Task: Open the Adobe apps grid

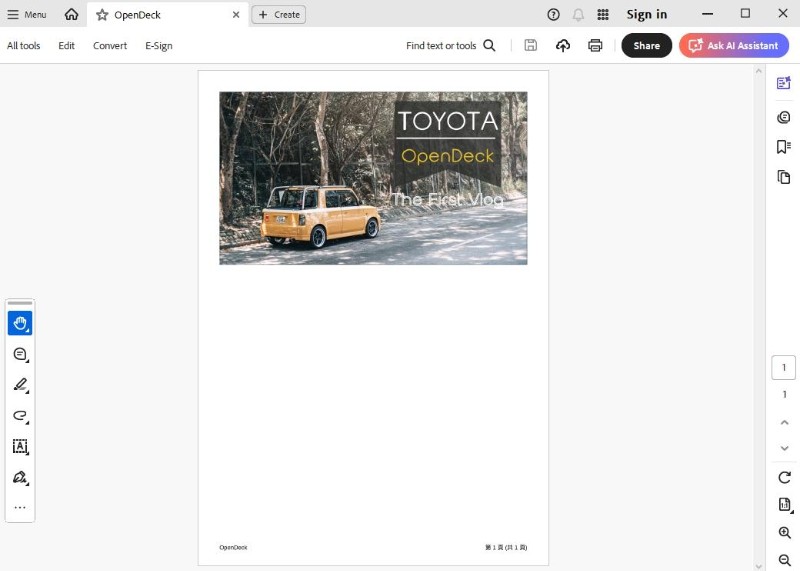Action: (603, 15)
